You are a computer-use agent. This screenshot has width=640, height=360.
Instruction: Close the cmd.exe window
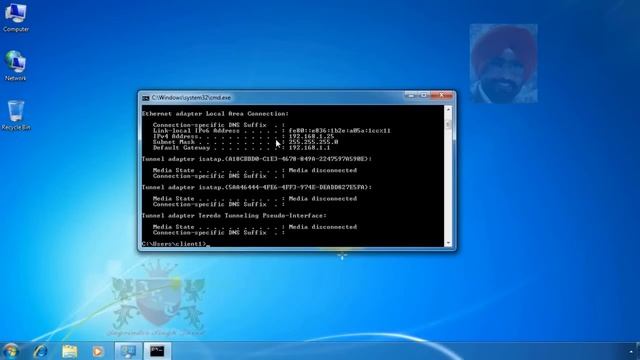441,95
